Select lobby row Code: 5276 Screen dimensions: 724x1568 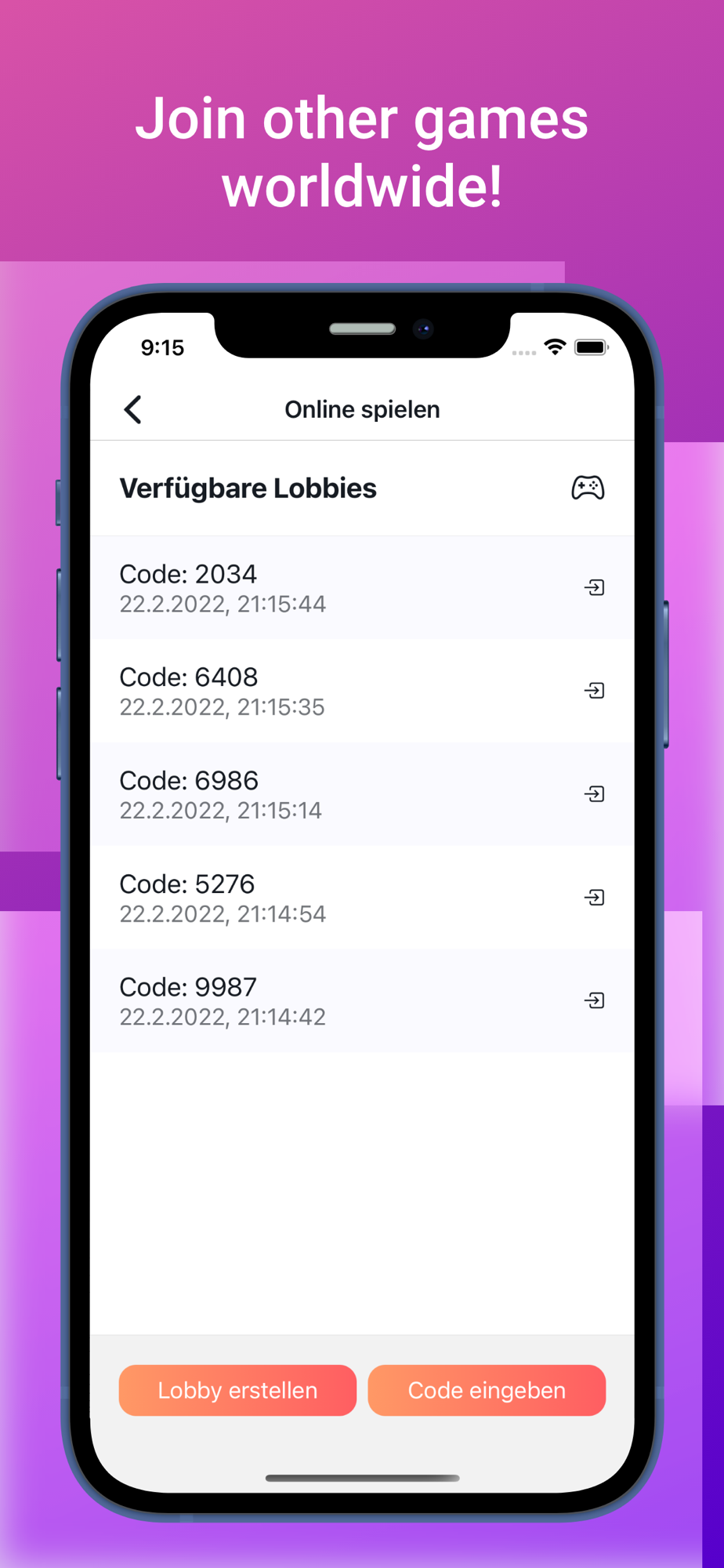click(362, 898)
